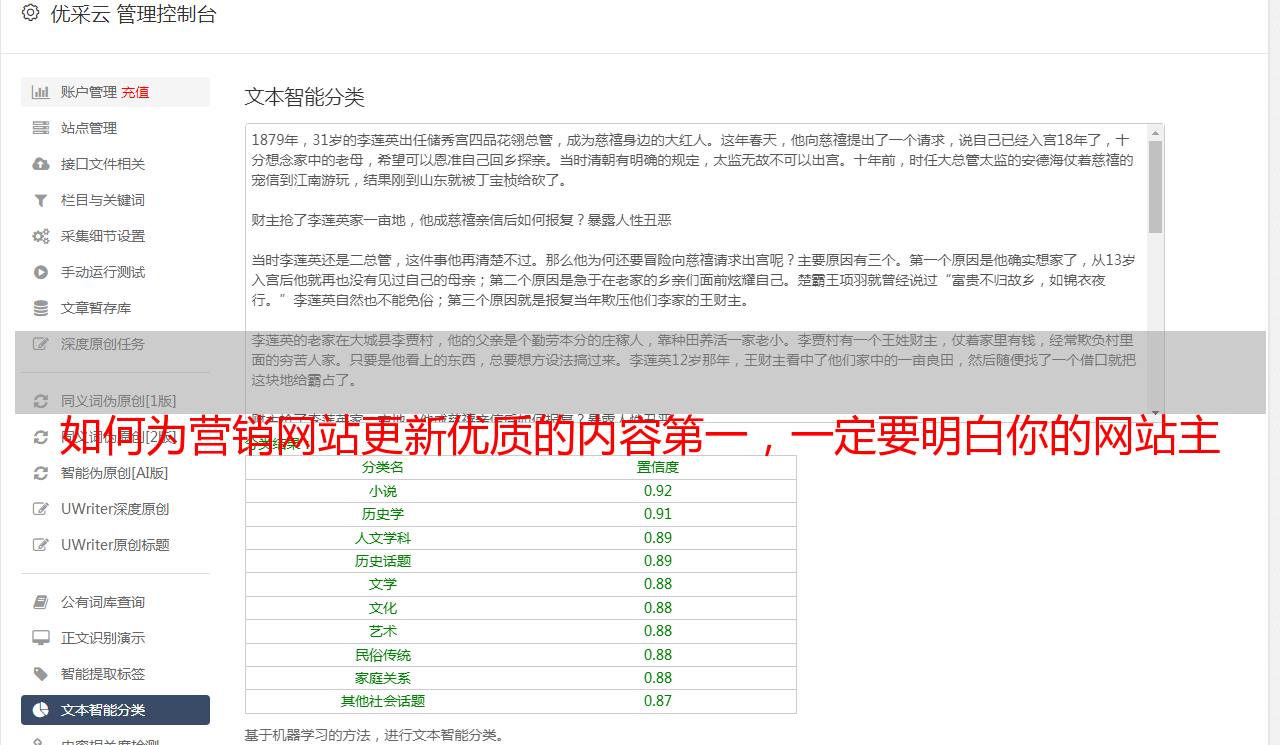Viewport: 1280px width, 745px height.
Task: Click the monitor icon for 正文识别演示
Action: [x=41, y=638]
